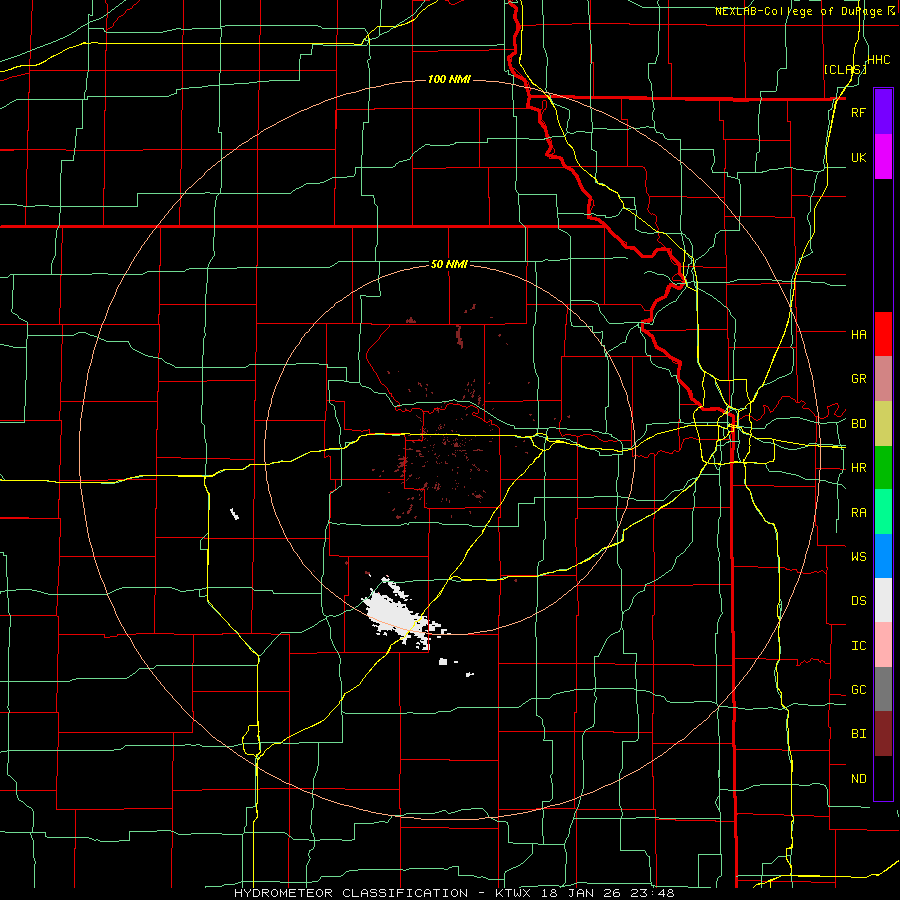This screenshot has height=900, width=900.
Task: Click the GC legend label
Action: [858, 690]
